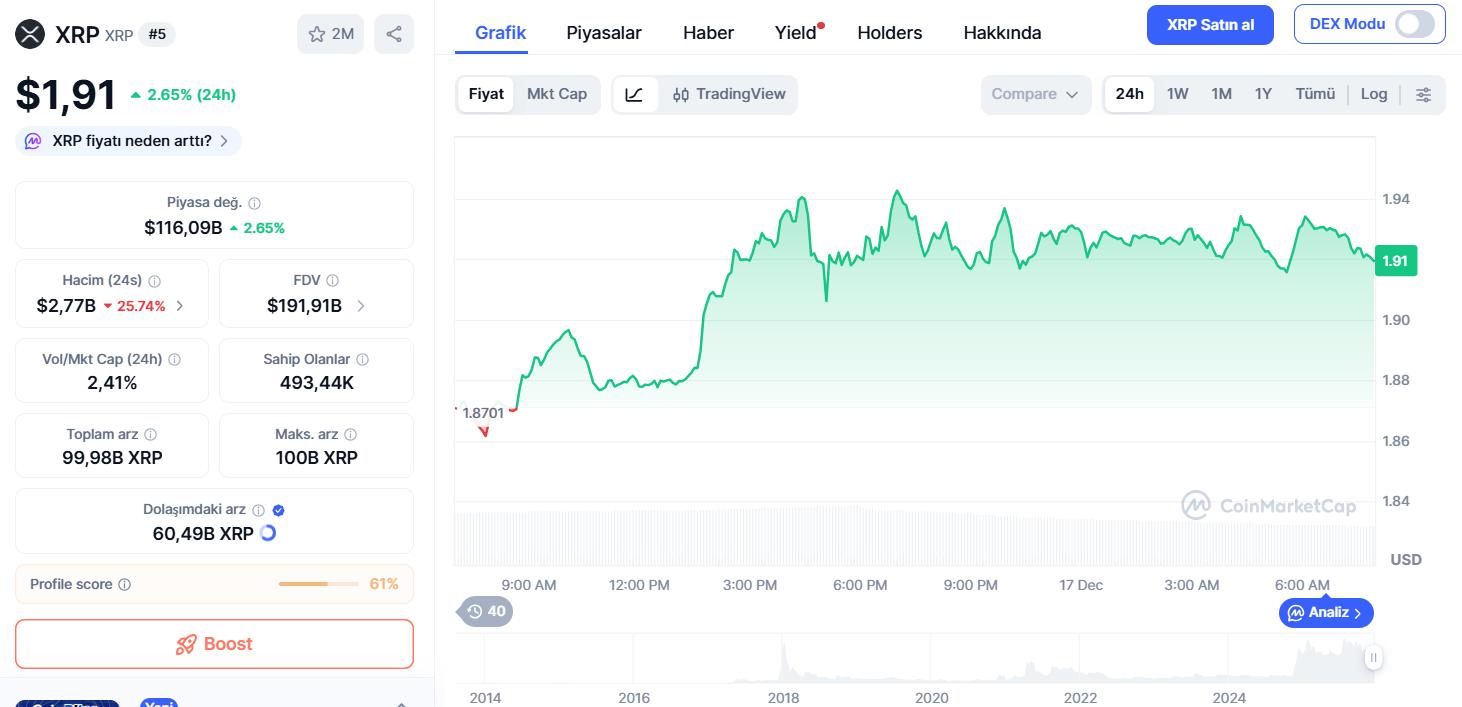Click the market cap value $116,09B
The height and width of the screenshot is (707, 1462).
tap(183, 228)
